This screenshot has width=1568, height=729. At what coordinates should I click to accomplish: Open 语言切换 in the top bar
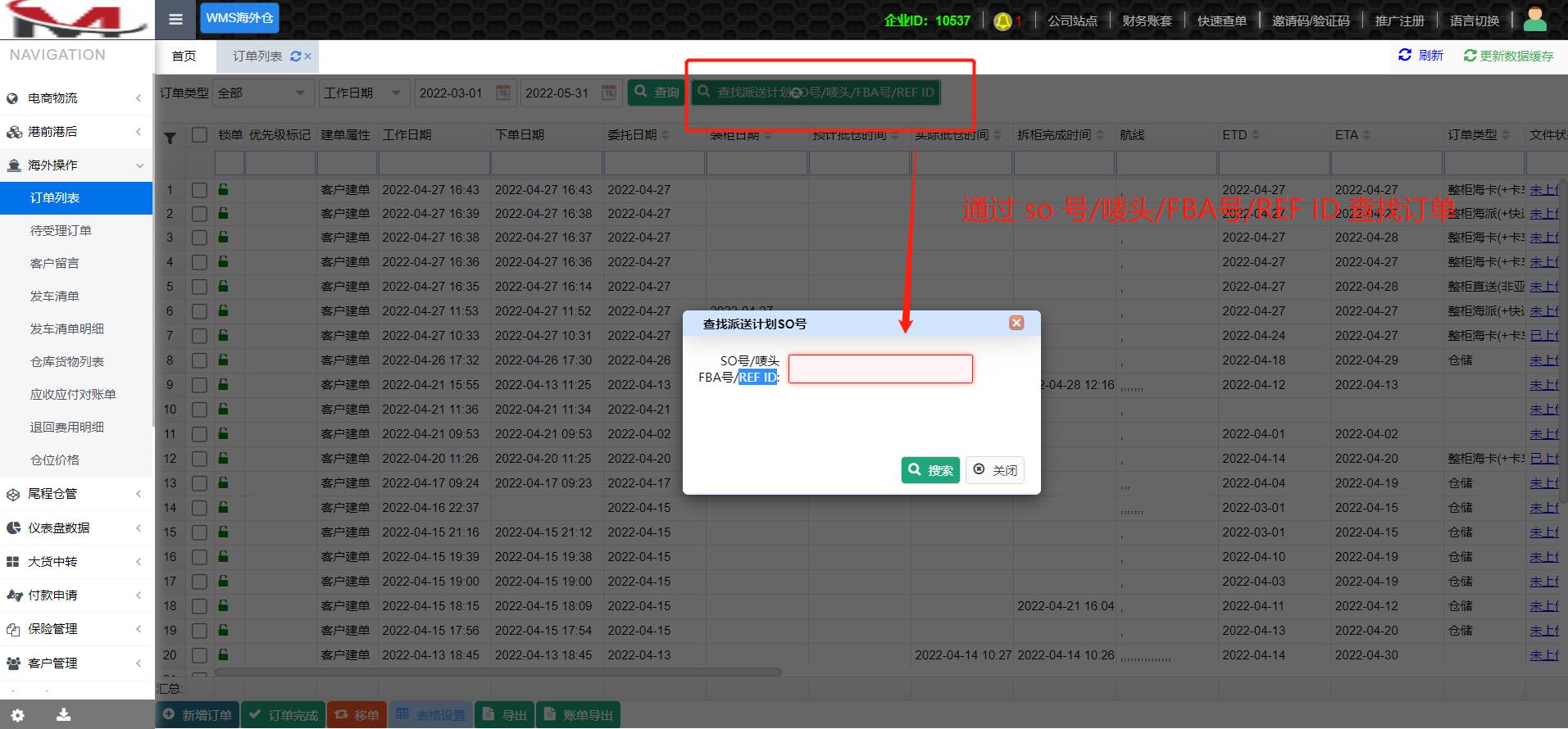click(x=1475, y=21)
